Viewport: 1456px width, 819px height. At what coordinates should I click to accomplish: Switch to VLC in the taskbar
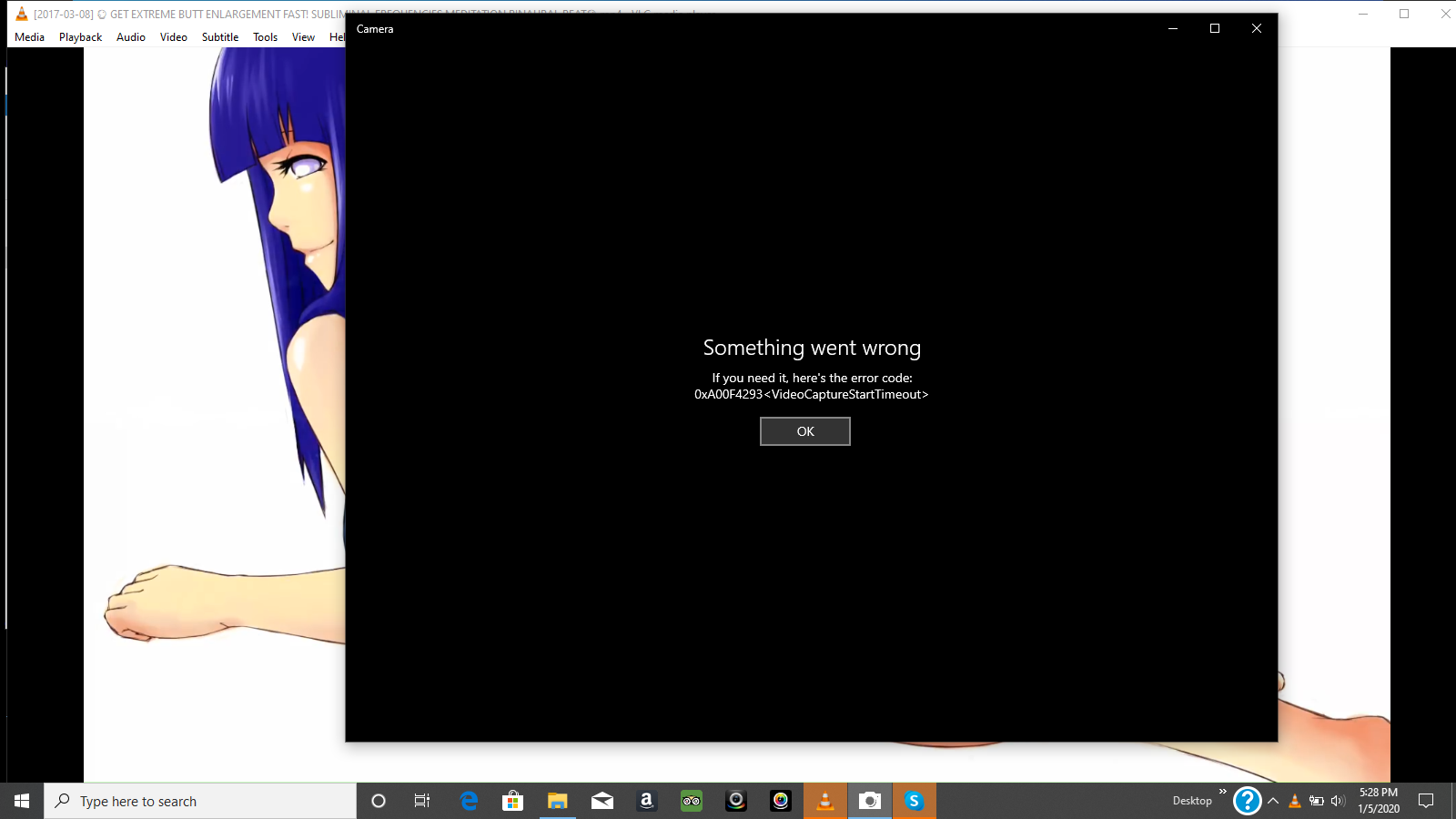click(825, 801)
